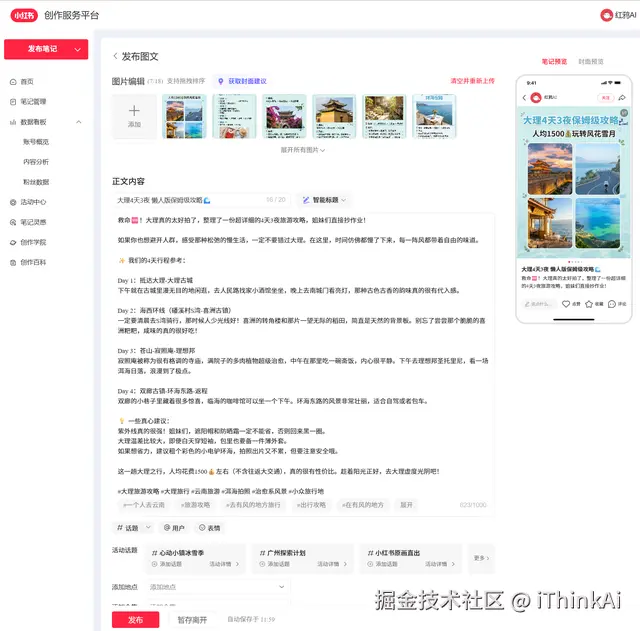Viewport: 640px width, 631px height.
Task: Mention someone with the @用户 button
Action: click(174, 528)
